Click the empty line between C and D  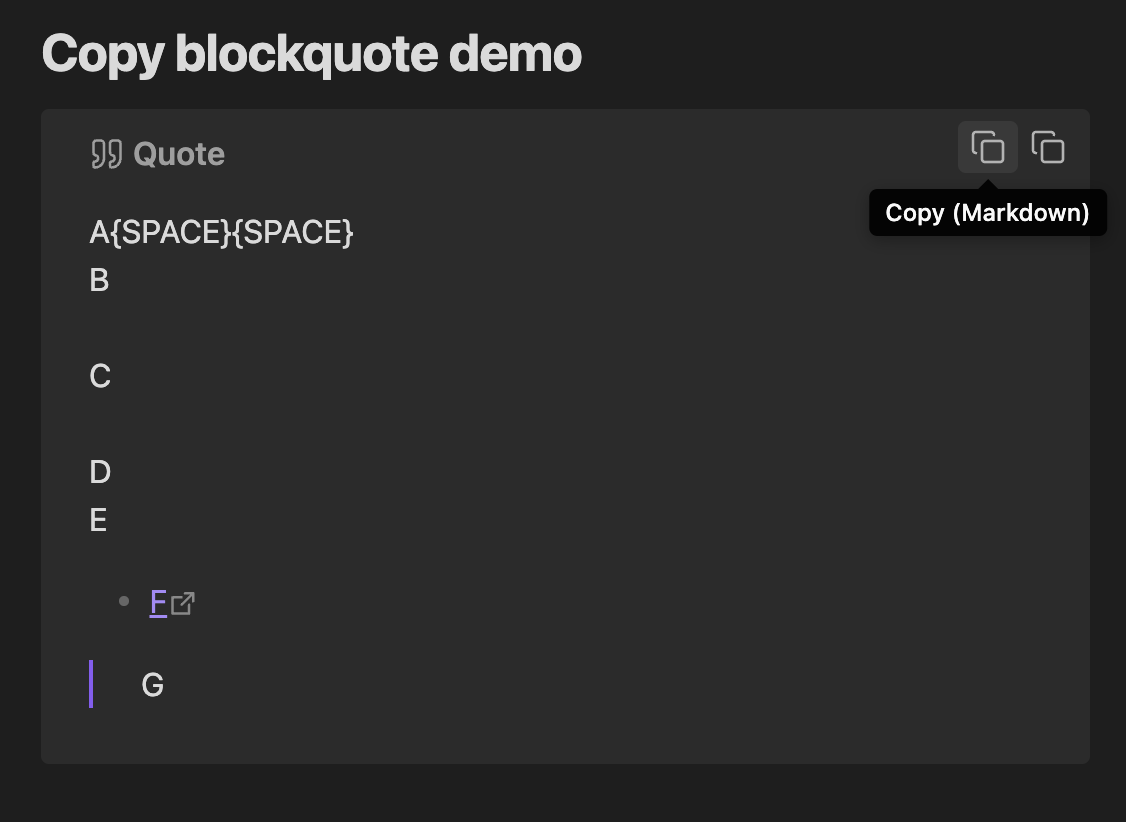click(300, 424)
